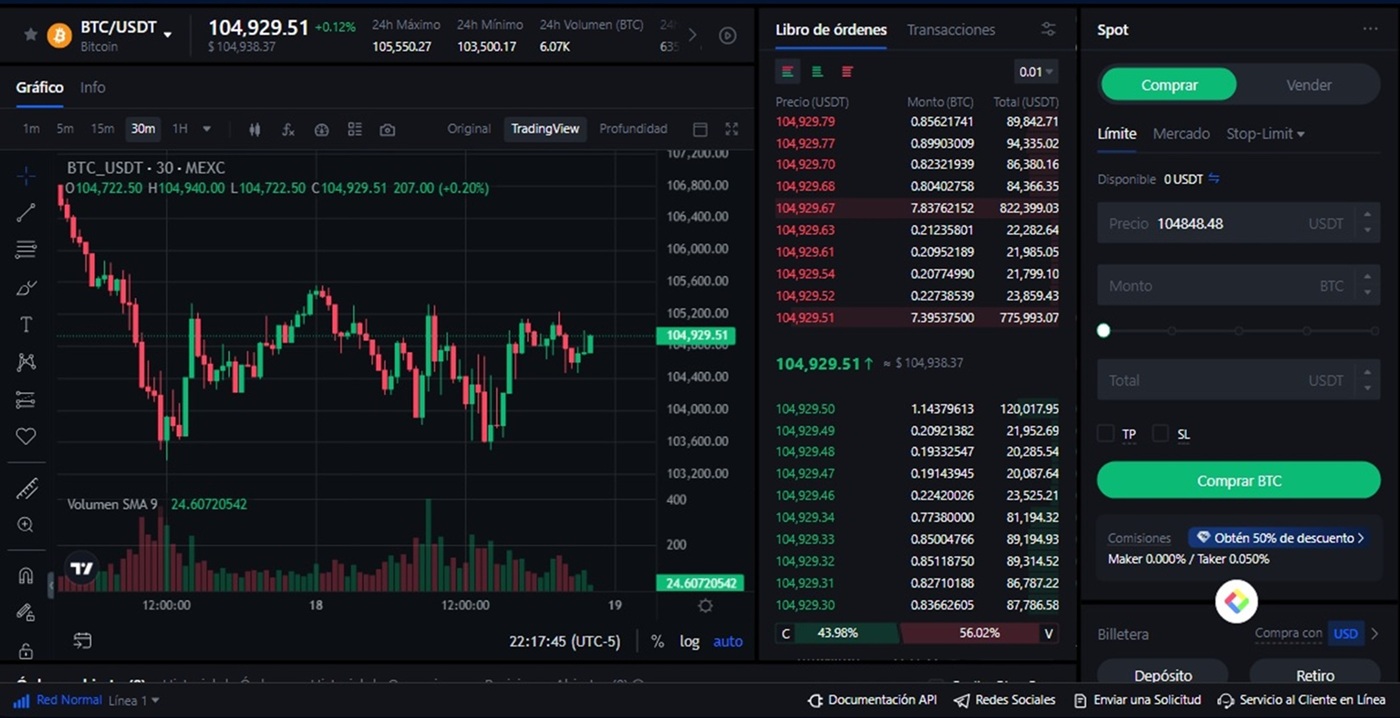
Task: Open 22:17:45 (UTC-5) timezone selector
Action: (x=565, y=641)
